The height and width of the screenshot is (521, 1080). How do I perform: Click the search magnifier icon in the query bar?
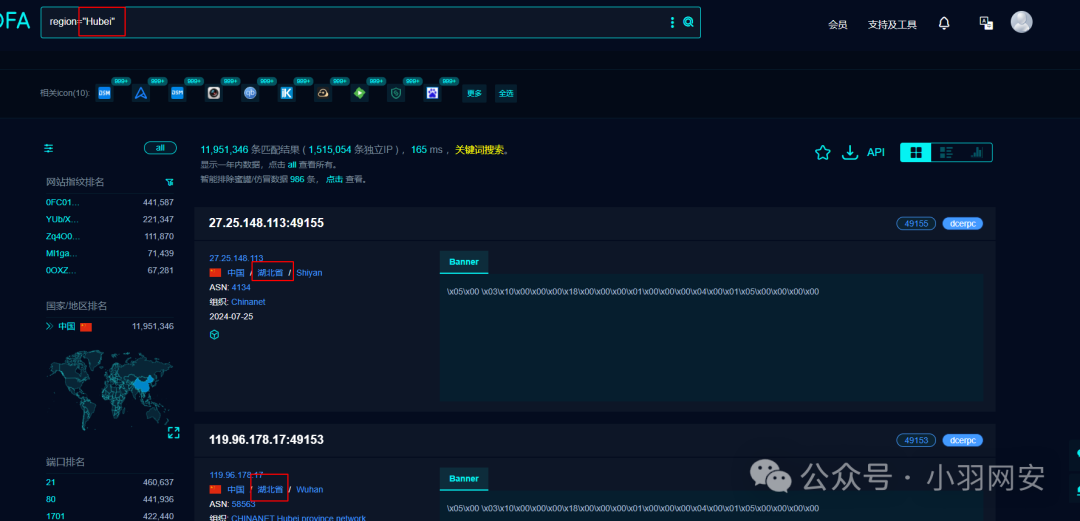click(x=687, y=23)
